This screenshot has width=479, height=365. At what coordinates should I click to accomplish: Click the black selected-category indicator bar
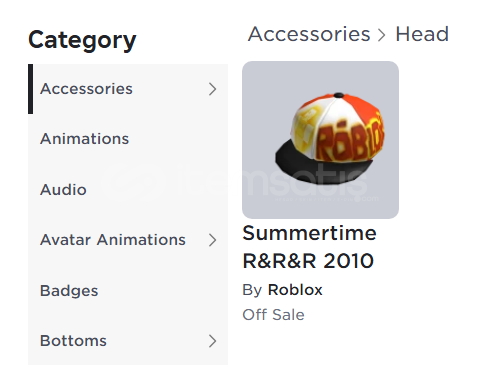(x=30, y=89)
